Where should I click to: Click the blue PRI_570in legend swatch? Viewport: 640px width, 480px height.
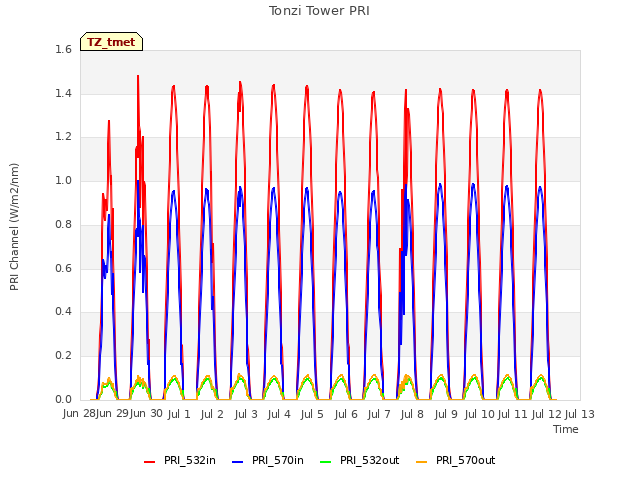click(238, 461)
